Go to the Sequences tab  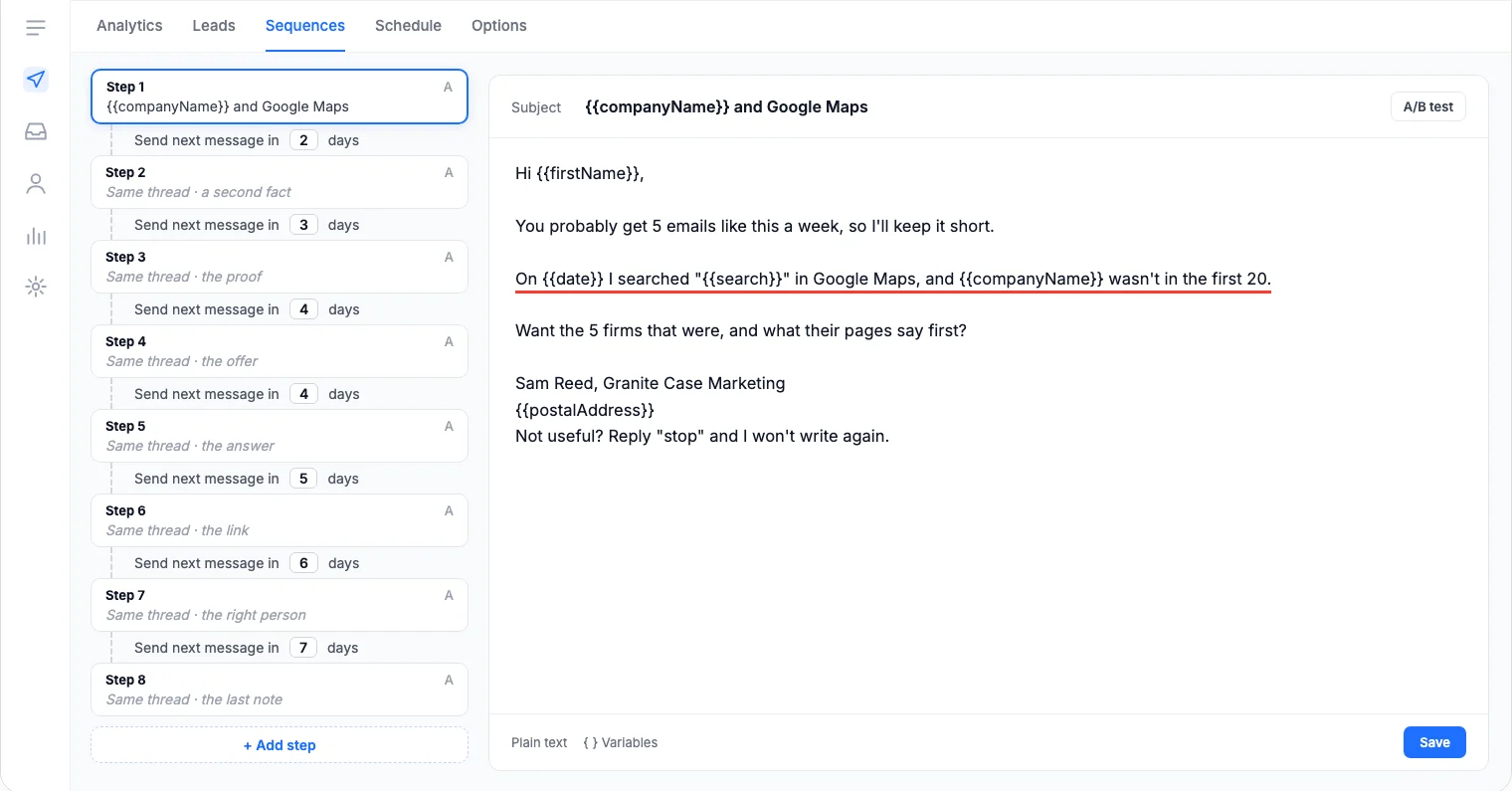(305, 26)
